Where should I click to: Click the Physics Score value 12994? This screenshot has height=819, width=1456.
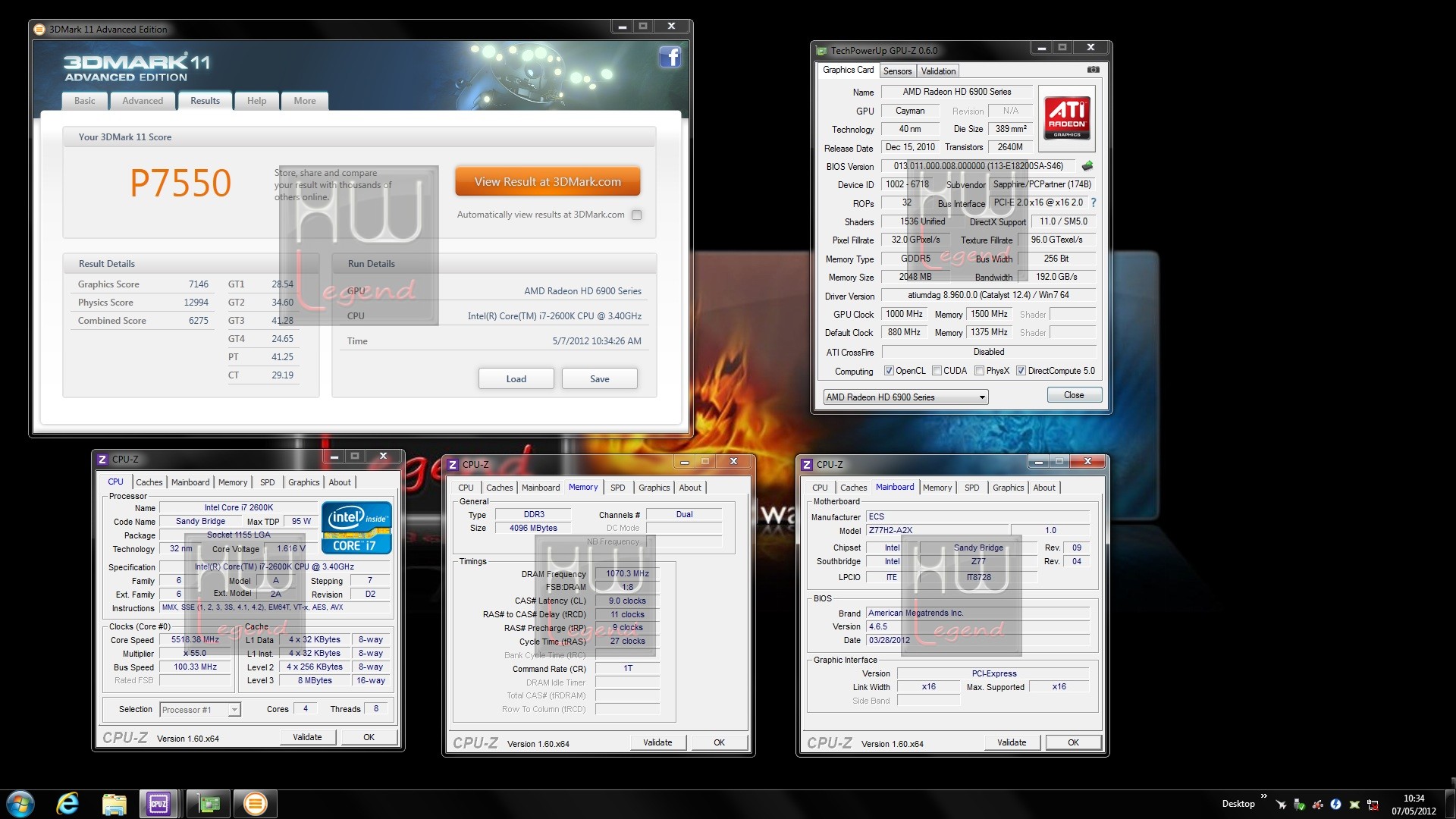[196, 303]
